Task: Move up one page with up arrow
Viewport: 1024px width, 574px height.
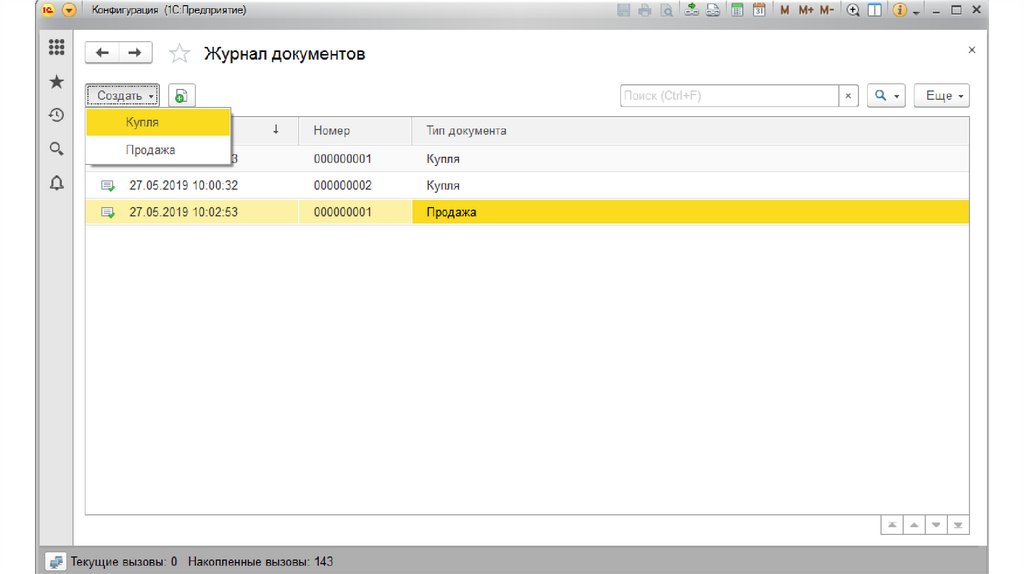Action: pos(914,525)
